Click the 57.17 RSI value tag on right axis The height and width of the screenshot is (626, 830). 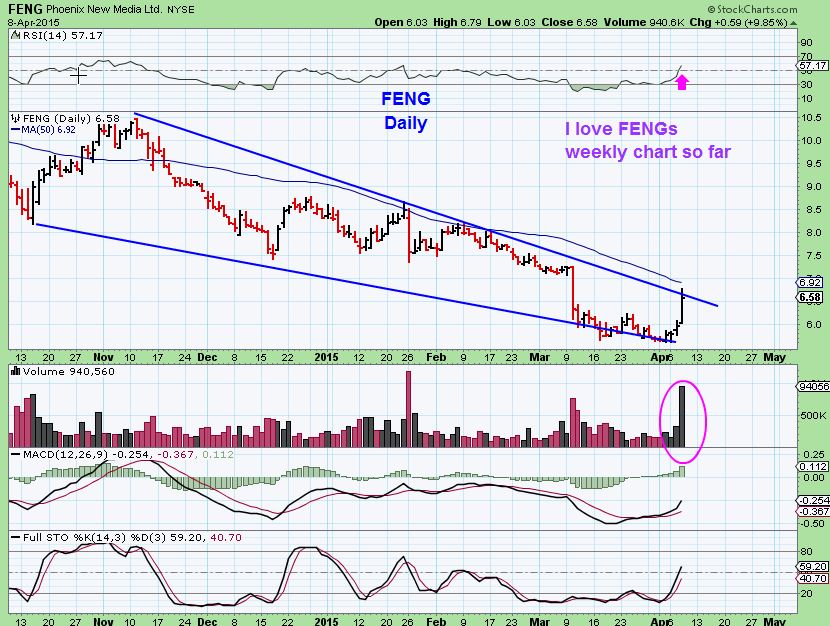click(813, 66)
